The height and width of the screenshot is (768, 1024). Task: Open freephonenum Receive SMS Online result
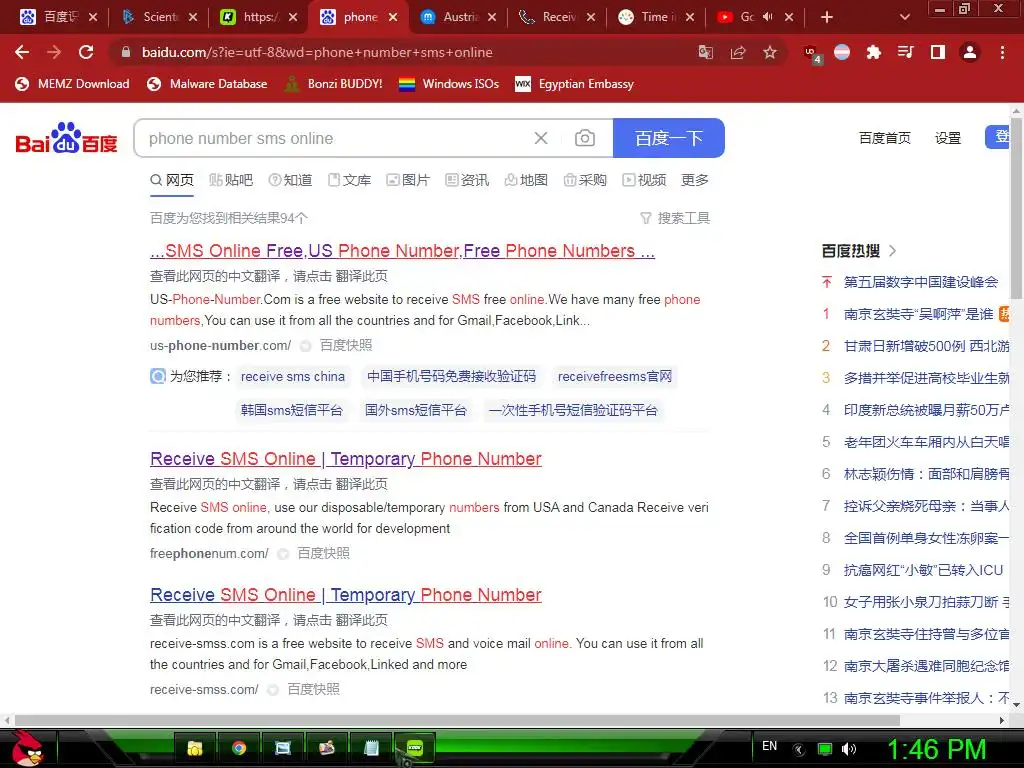pos(345,458)
